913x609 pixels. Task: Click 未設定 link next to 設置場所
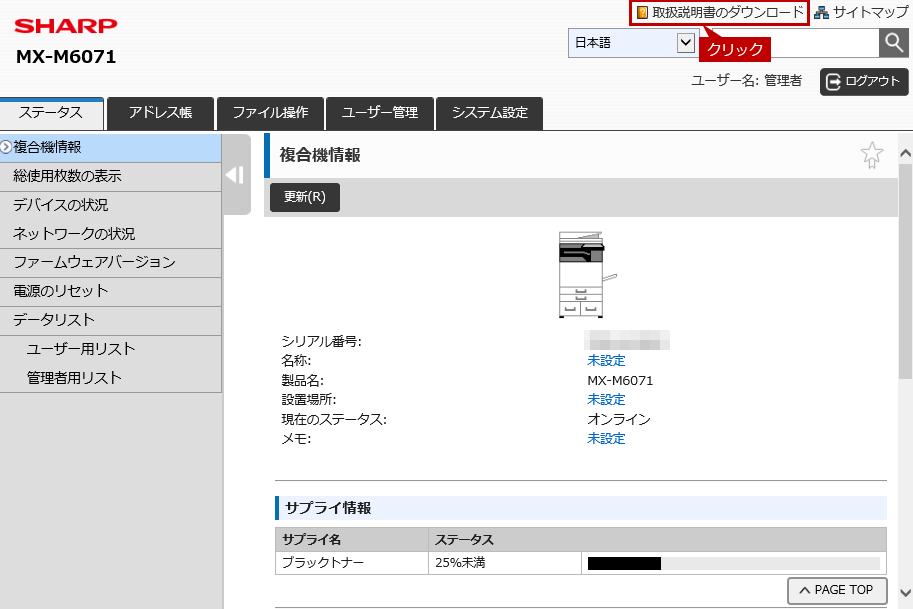[x=606, y=399]
